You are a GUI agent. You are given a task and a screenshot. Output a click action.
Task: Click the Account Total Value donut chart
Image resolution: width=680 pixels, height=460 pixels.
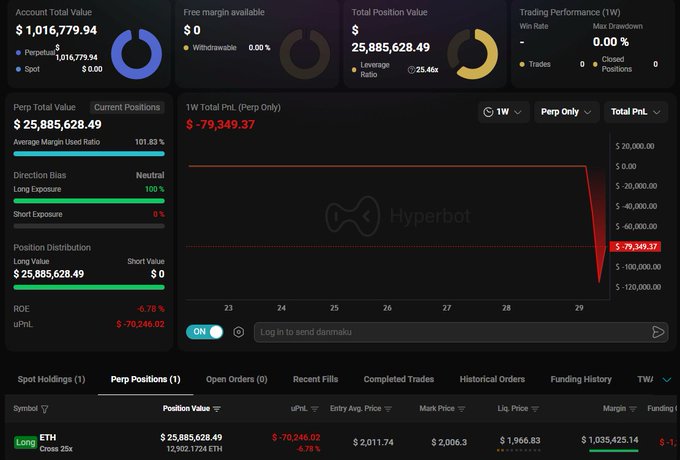click(x=137, y=54)
